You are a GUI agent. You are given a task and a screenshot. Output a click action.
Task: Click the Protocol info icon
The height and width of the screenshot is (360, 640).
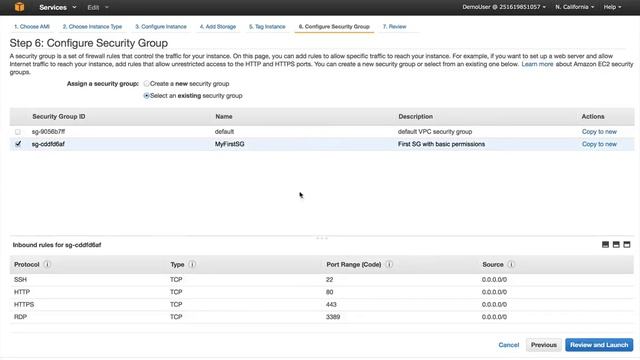47,264
